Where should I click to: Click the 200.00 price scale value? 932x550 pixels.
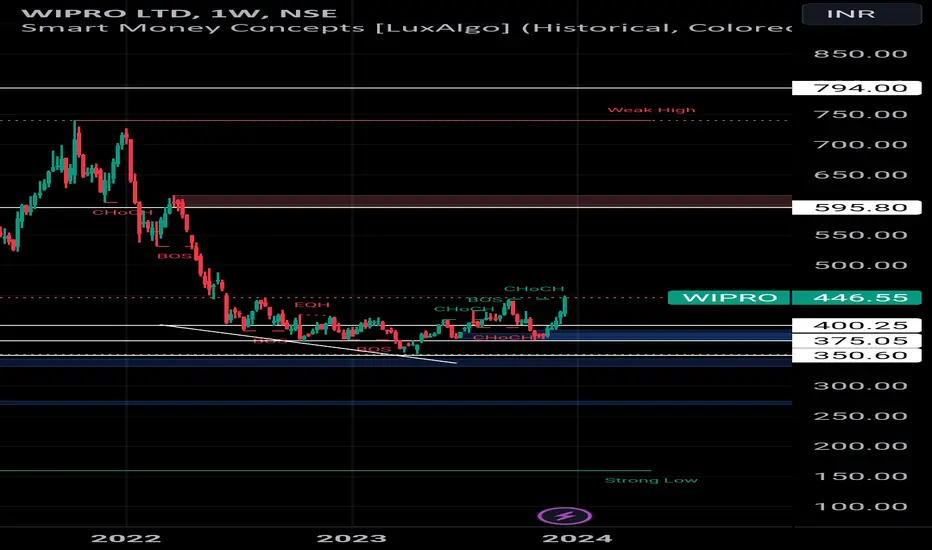tap(860, 447)
